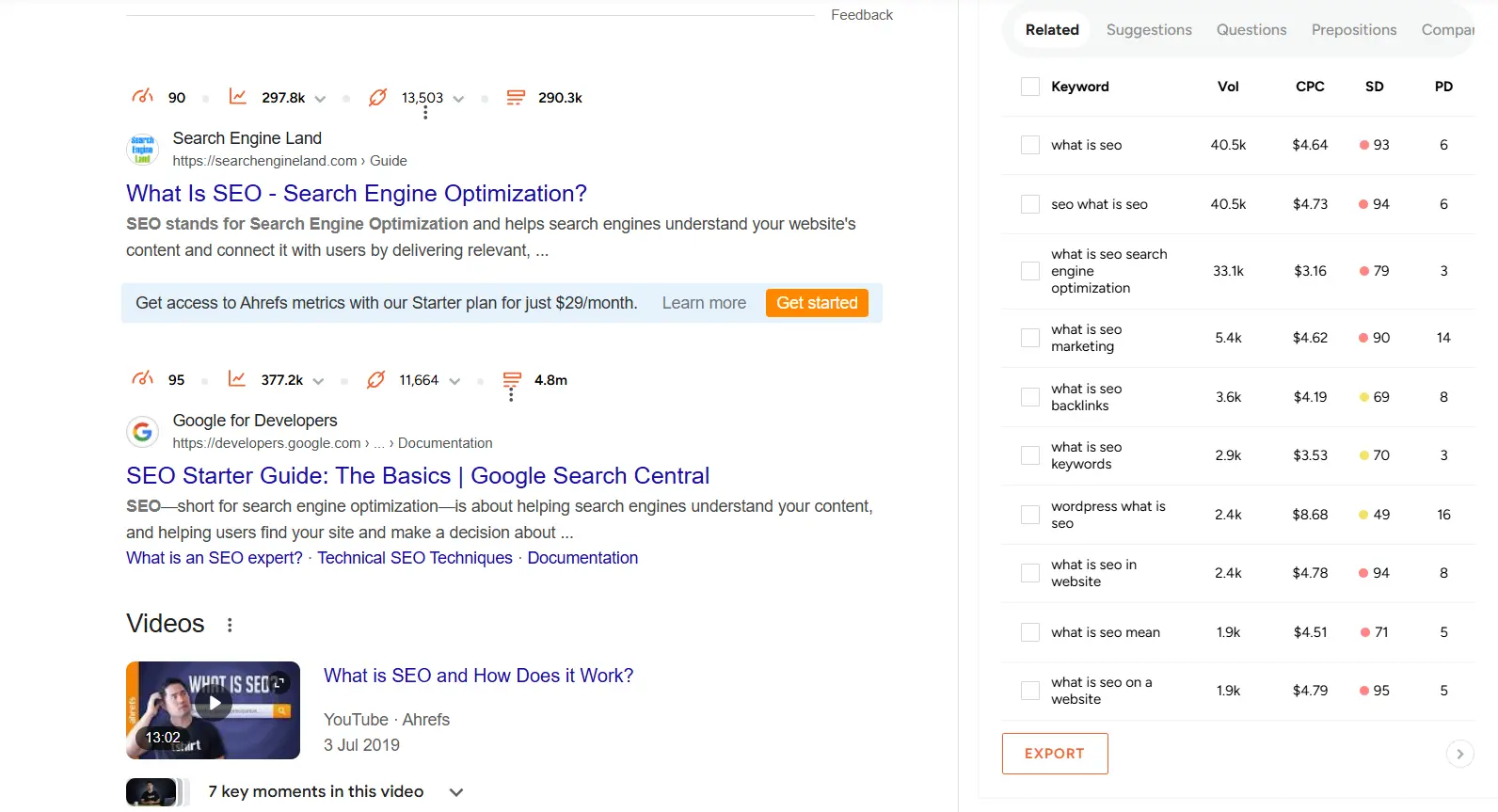This screenshot has height=812, width=1498.
Task: Toggle select-all checkbox next to Keyword header
Action: tap(1030, 87)
